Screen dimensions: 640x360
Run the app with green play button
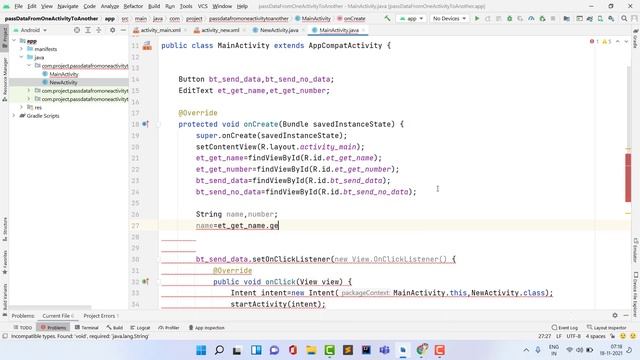tap(477, 18)
